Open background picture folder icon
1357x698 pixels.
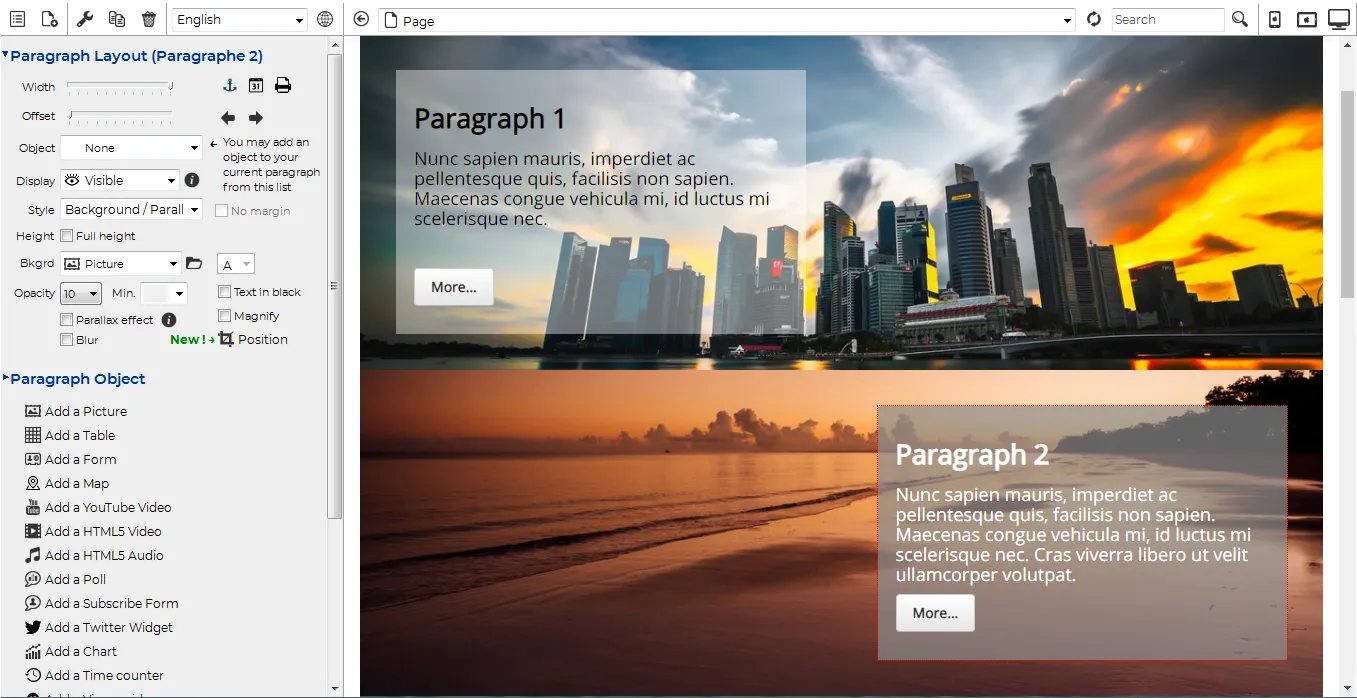tap(194, 264)
